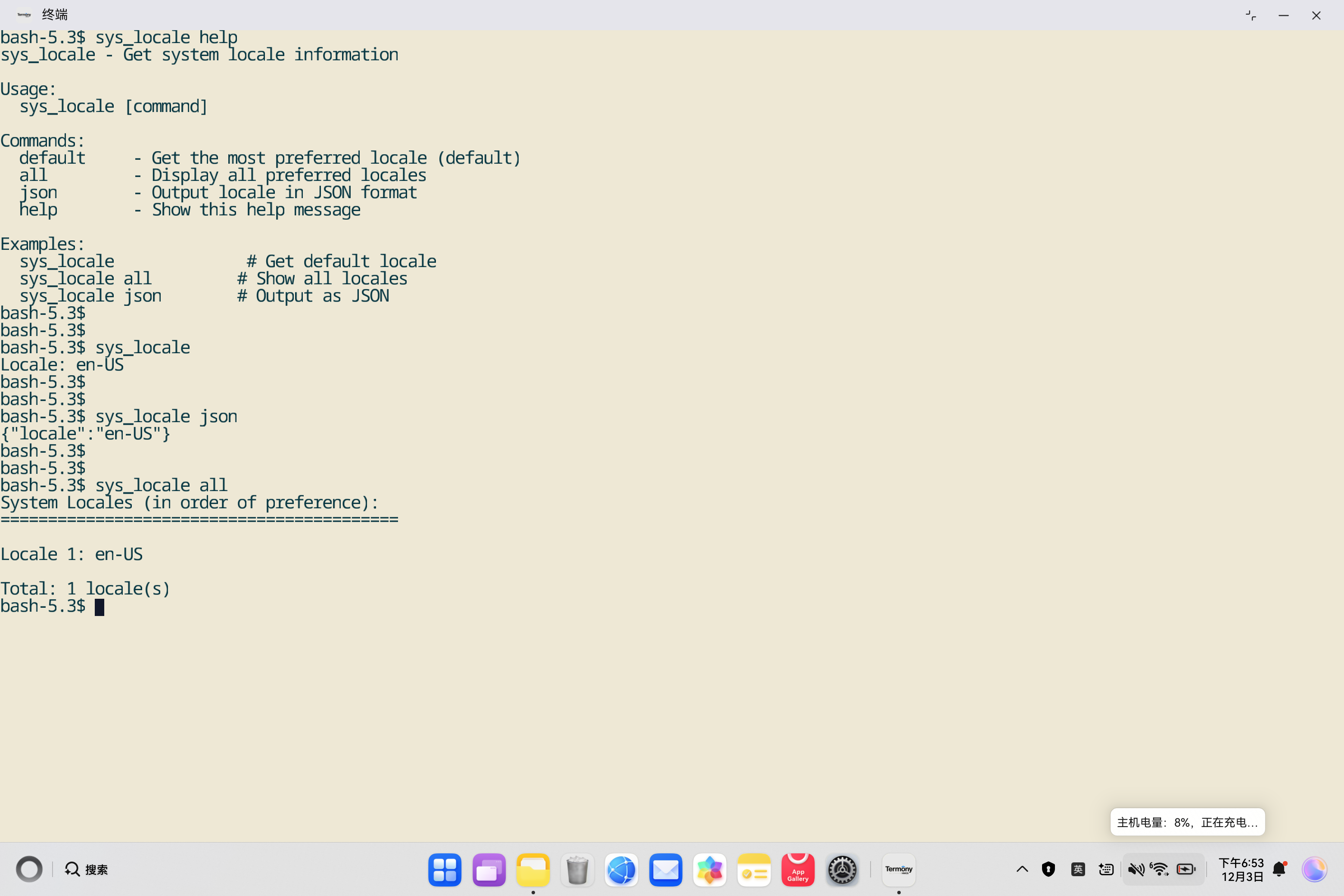This screenshot has height=896, width=1344.
Task: Click the Termony app in dock
Action: (x=898, y=870)
